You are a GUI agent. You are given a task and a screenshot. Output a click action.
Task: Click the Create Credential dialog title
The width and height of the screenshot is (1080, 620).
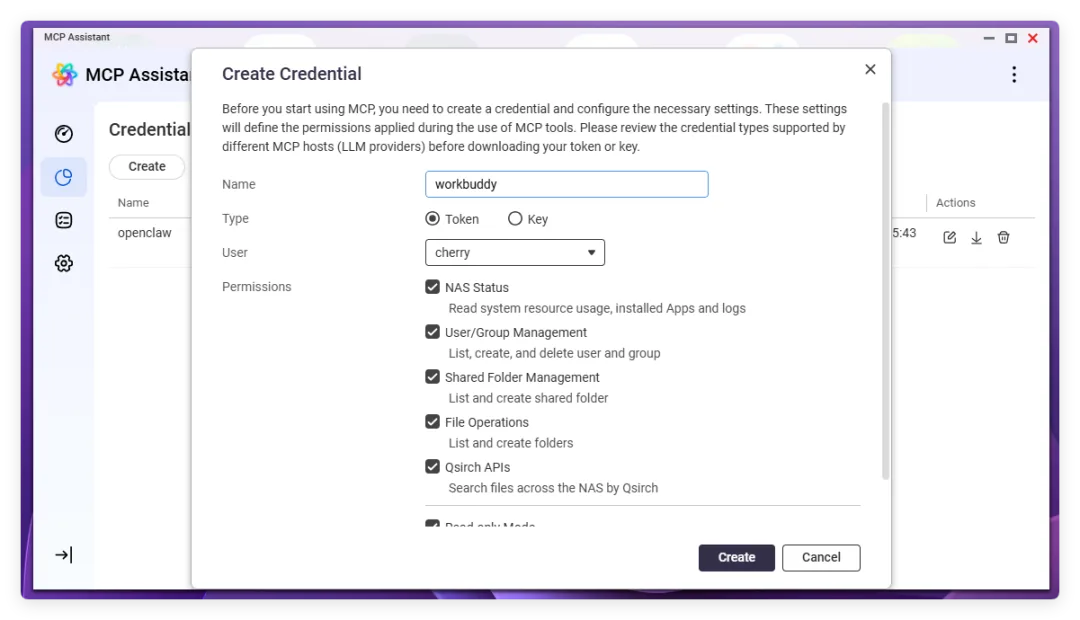pos(291,74)
